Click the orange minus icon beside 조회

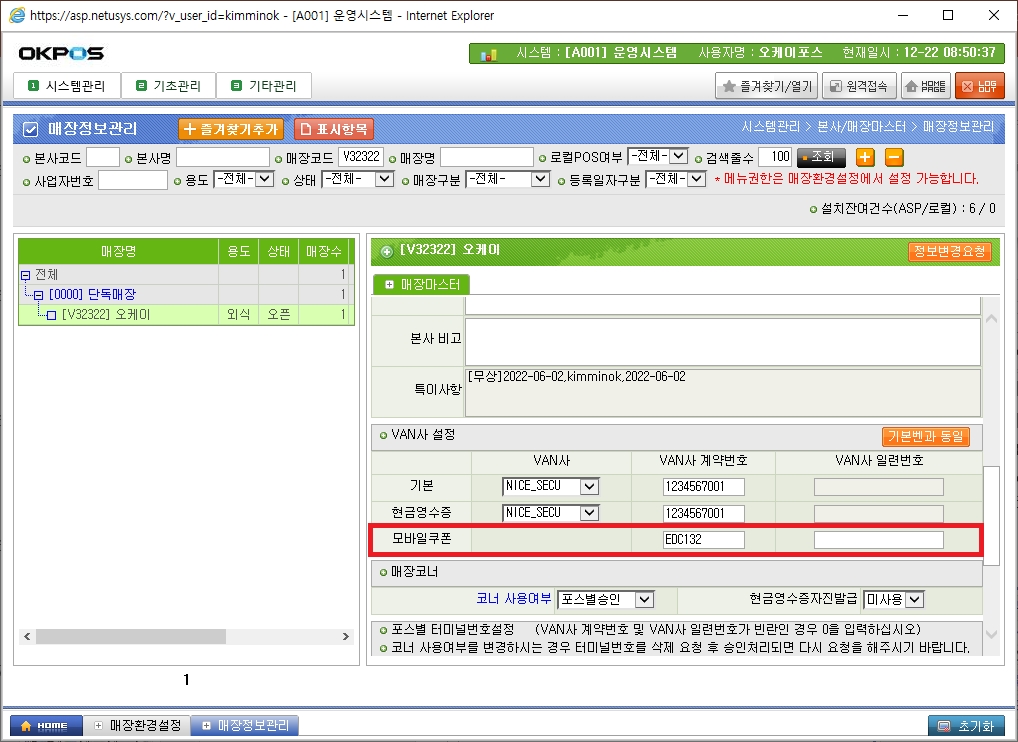[894, 157]
